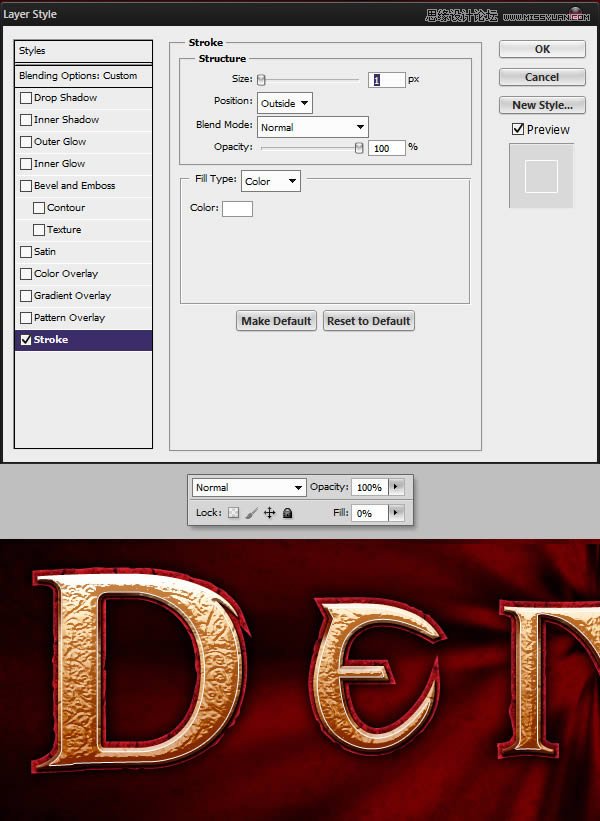Screen dimensions: 600x821
Task: Open the layer Opacity slider arrow
Action: point(396,487)
